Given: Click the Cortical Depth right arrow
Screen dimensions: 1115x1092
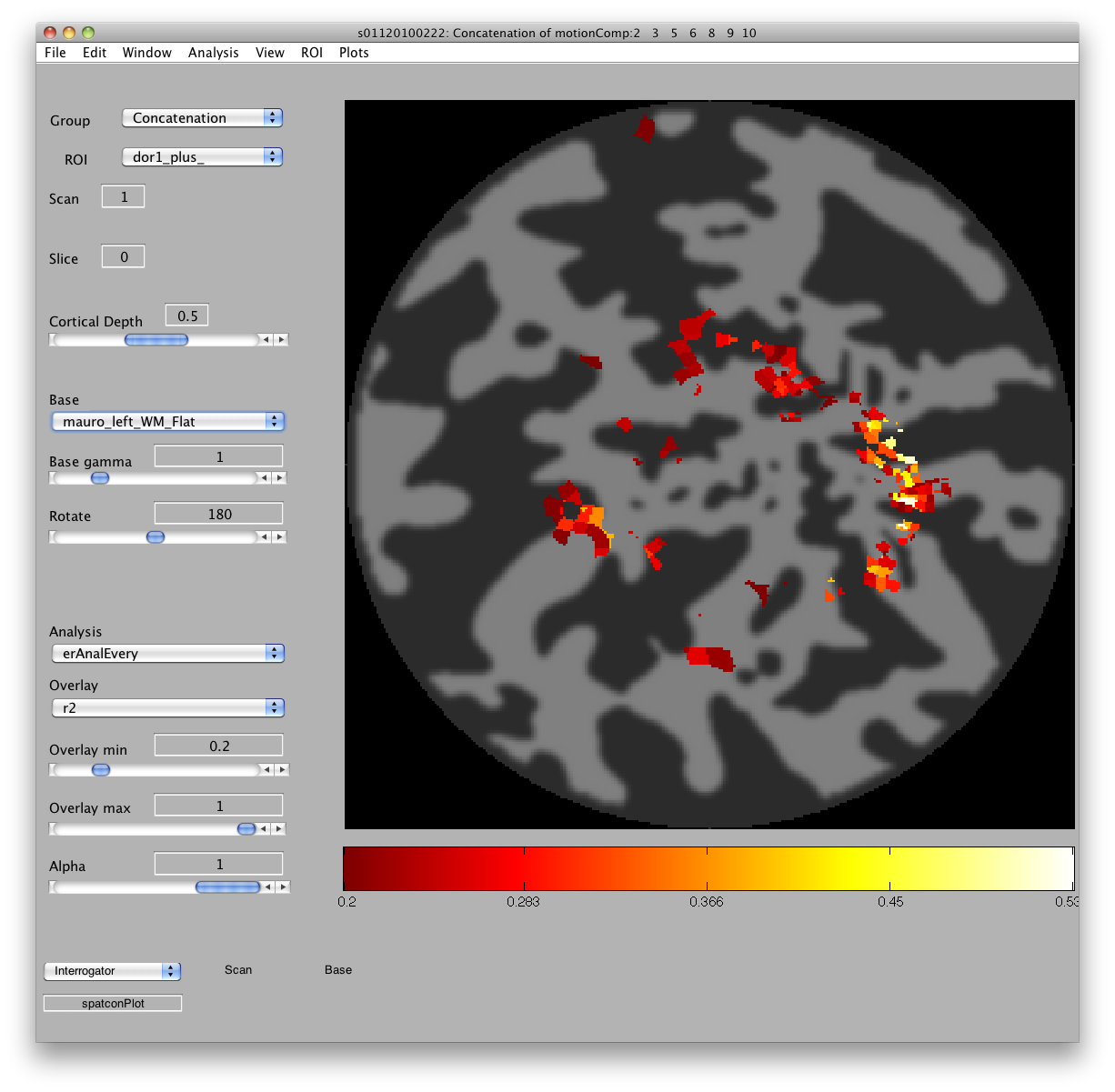Looking at the screenshot, I should (x=282, y=340).
